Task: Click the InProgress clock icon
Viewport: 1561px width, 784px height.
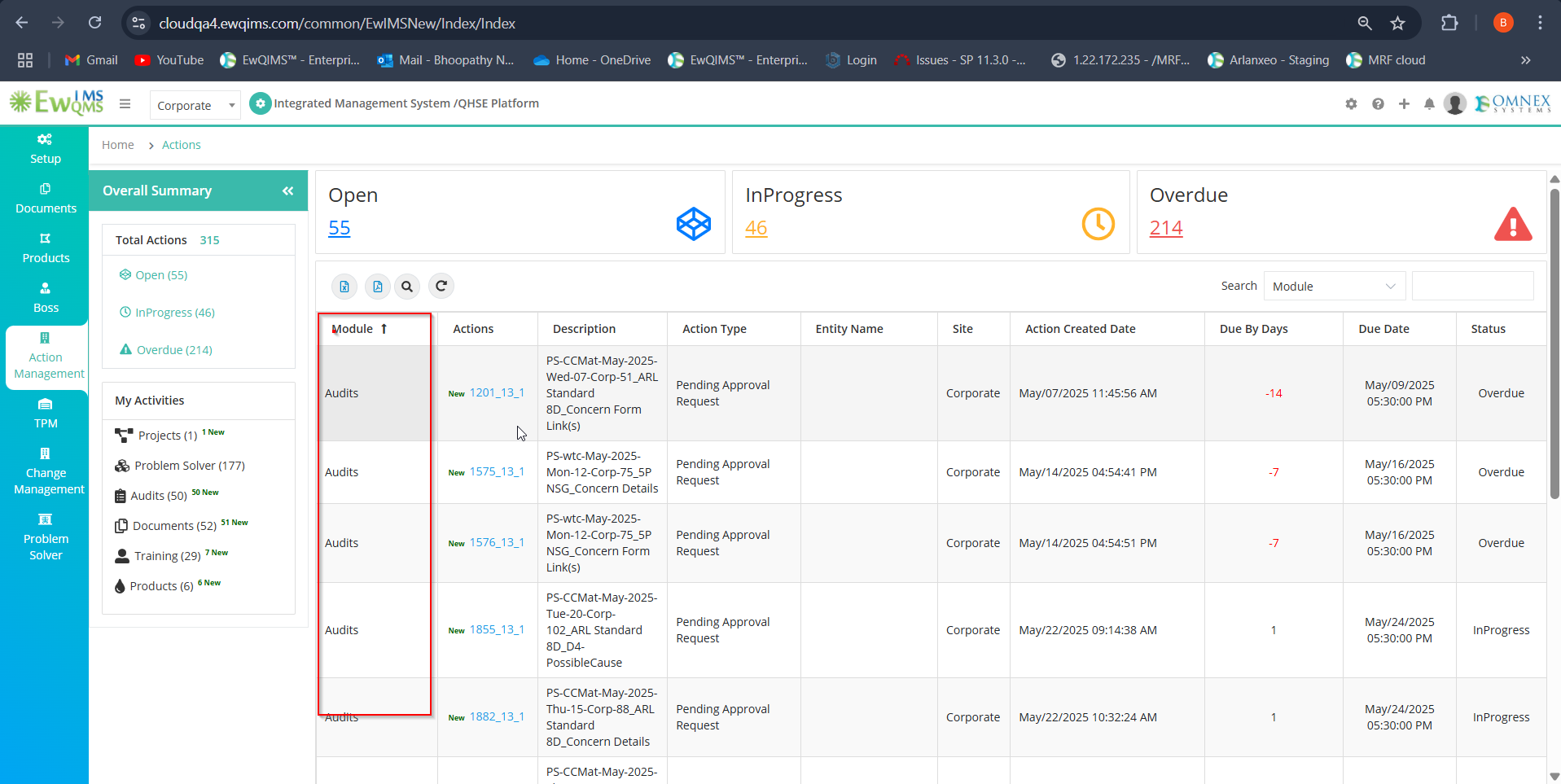Action: coord(1098,224)
